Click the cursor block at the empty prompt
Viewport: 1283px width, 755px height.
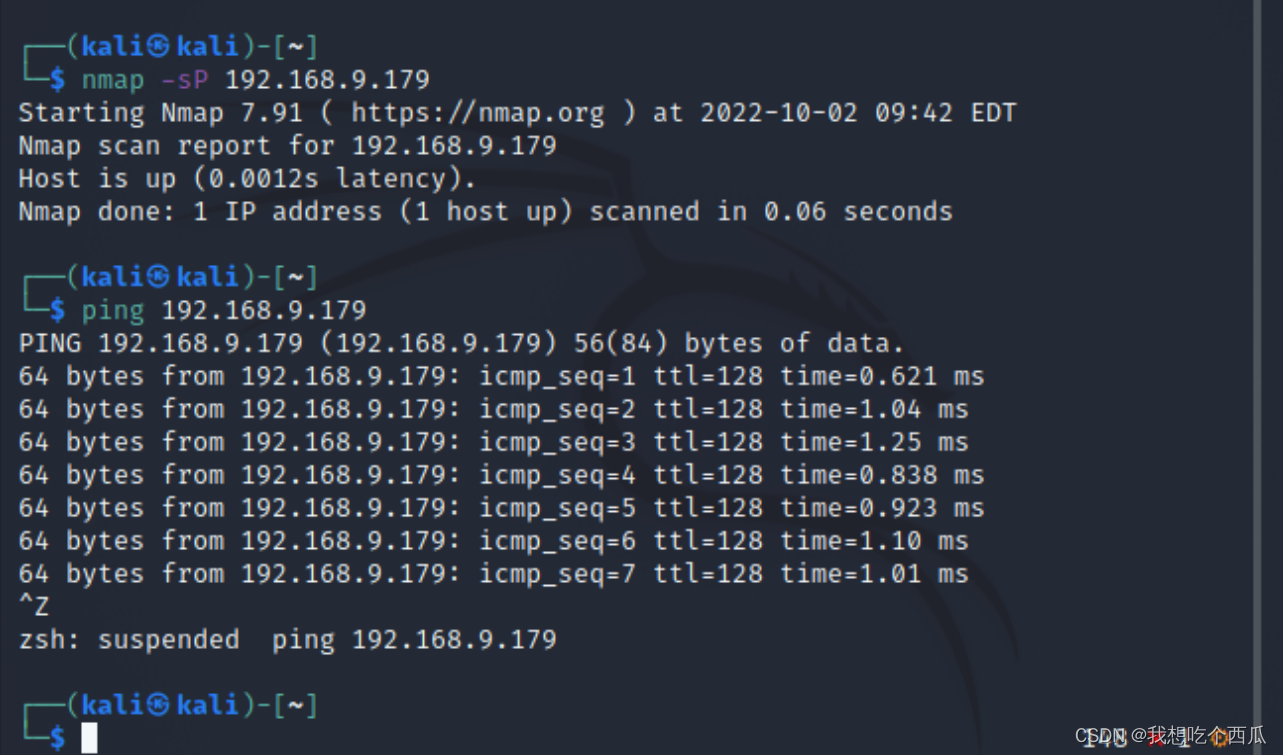tap(89, 738)
